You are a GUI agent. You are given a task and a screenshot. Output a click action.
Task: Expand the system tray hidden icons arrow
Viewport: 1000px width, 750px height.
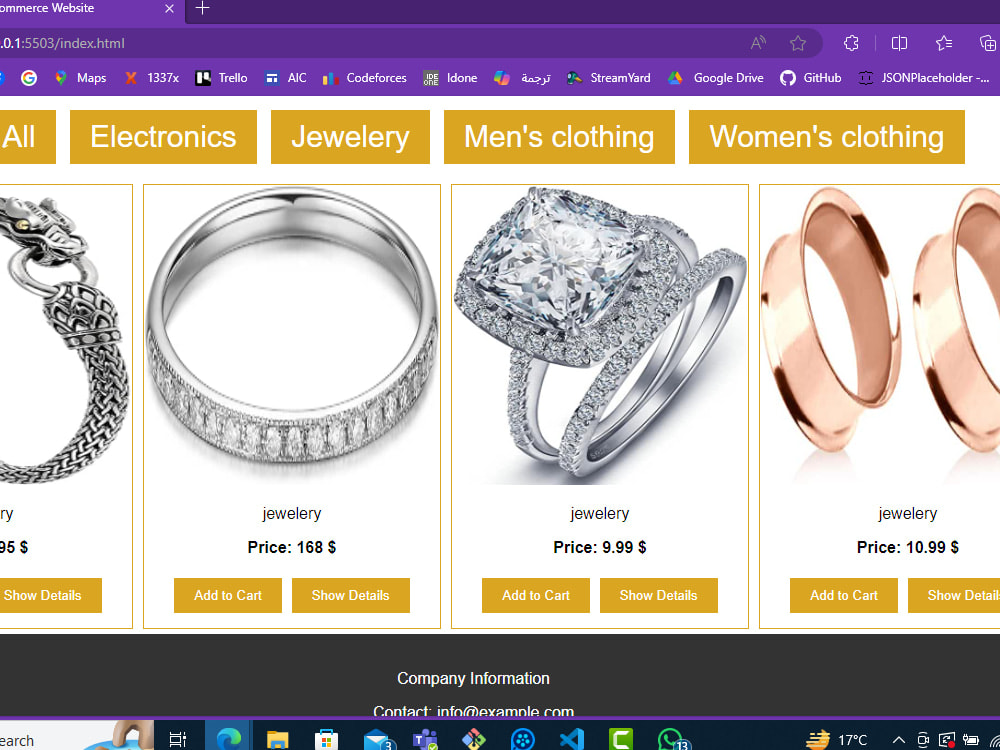899,740
